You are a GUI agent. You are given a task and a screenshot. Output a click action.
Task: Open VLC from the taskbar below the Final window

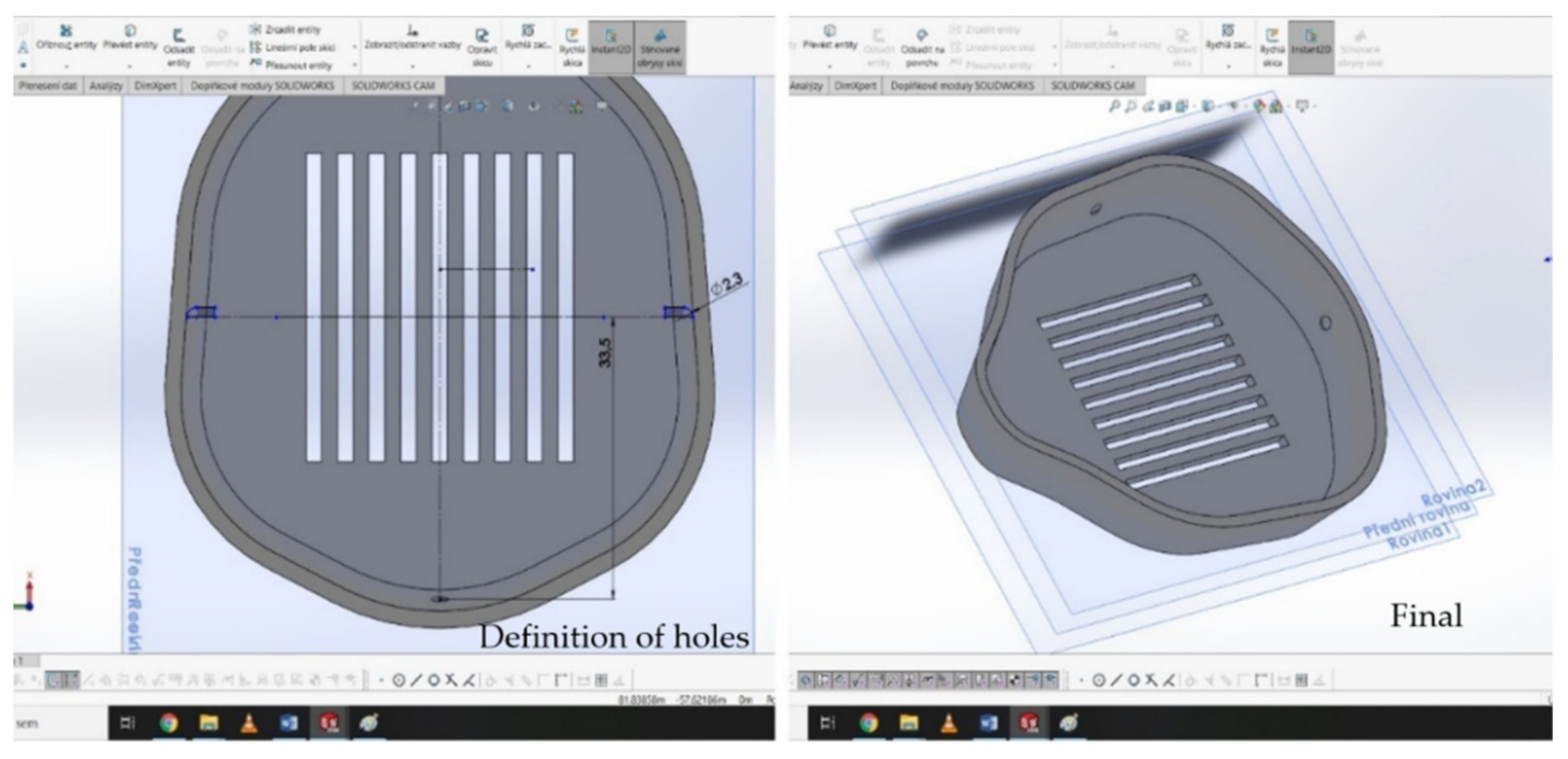(949, 723)
